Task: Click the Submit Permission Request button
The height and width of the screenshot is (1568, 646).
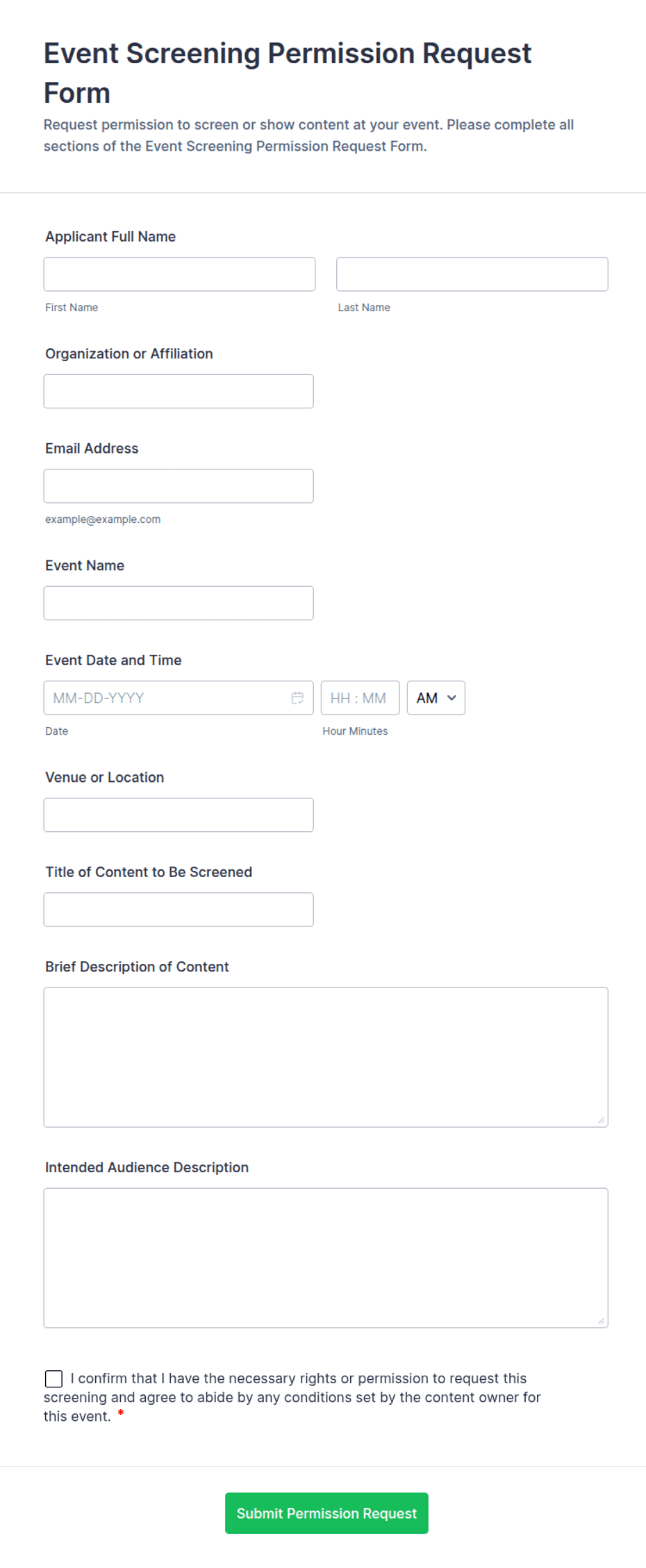Action: (x=326, y=1513)
